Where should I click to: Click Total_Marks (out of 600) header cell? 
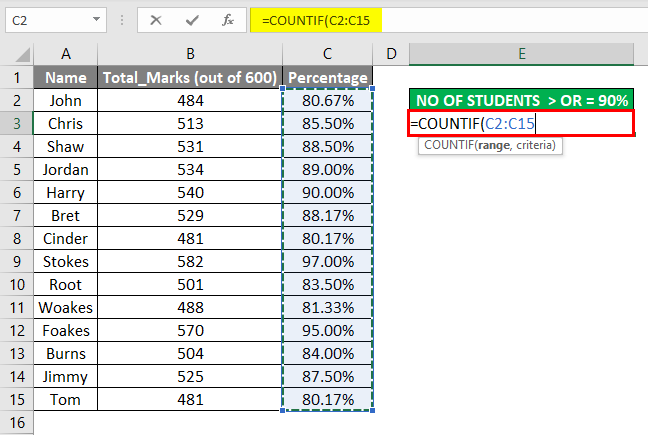coord(190,77)
